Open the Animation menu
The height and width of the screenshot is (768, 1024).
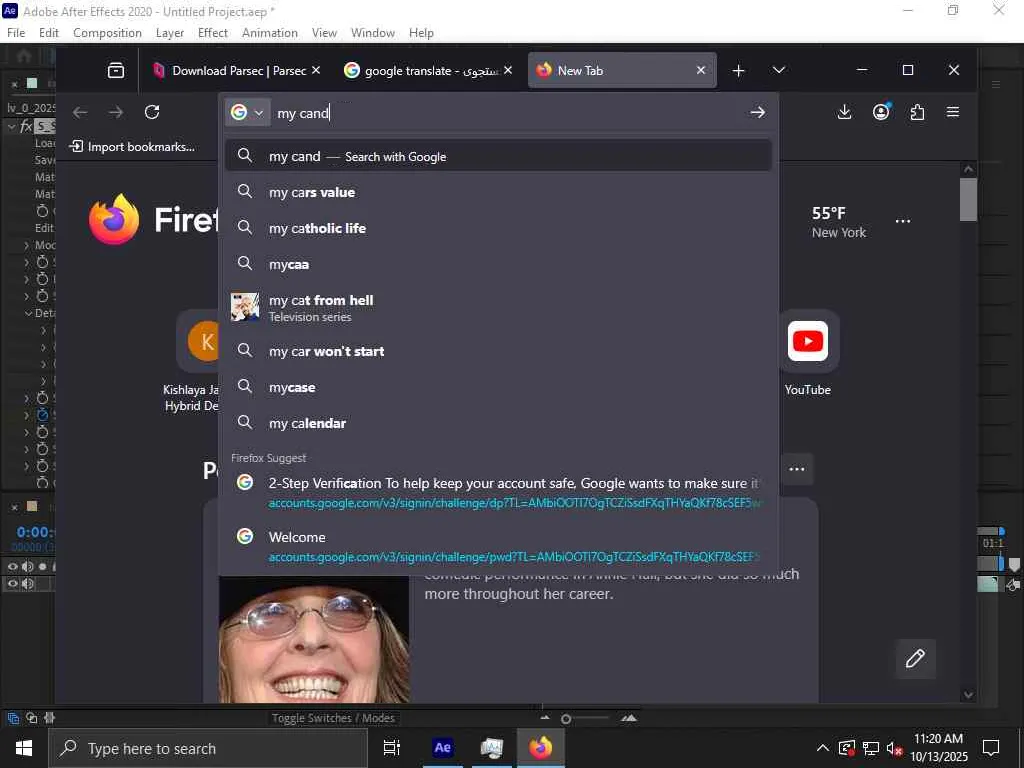tap(270, 33)
